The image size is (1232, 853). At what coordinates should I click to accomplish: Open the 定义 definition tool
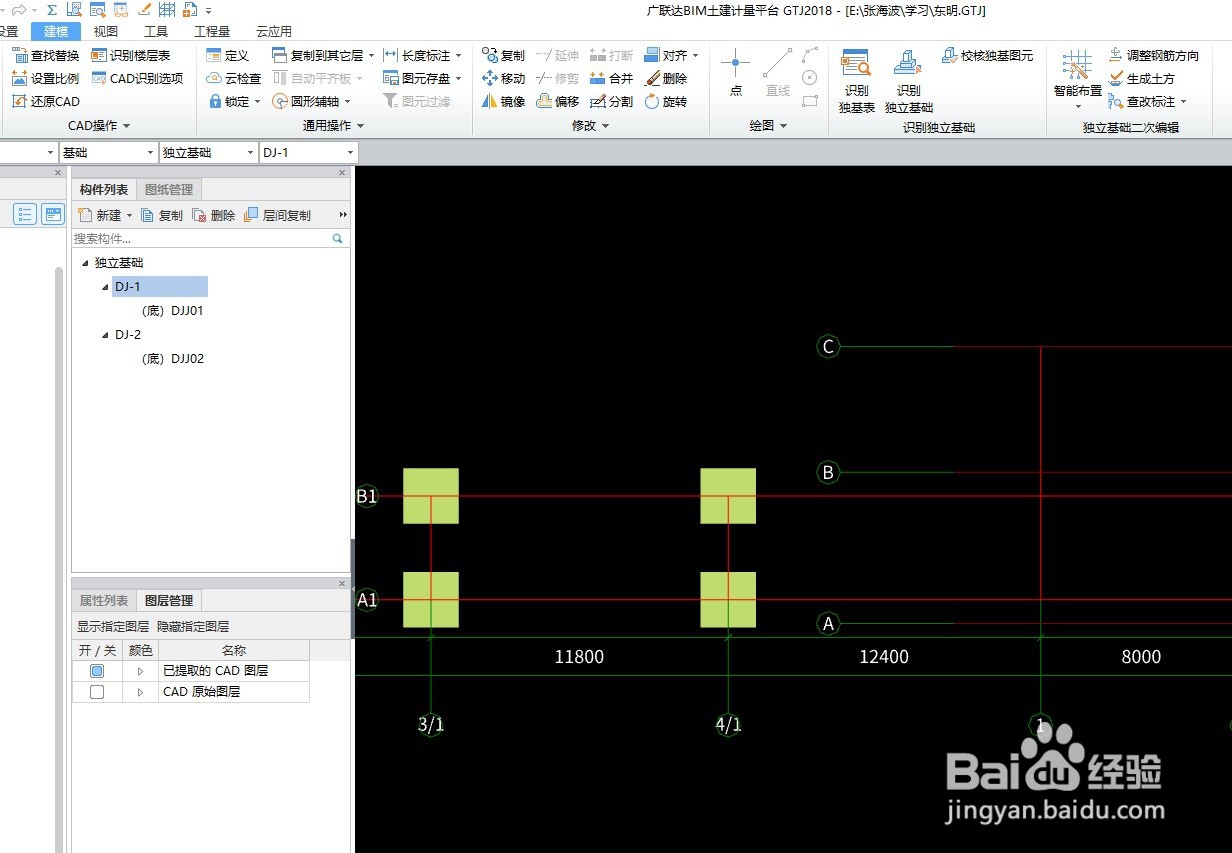coord(227,56)
